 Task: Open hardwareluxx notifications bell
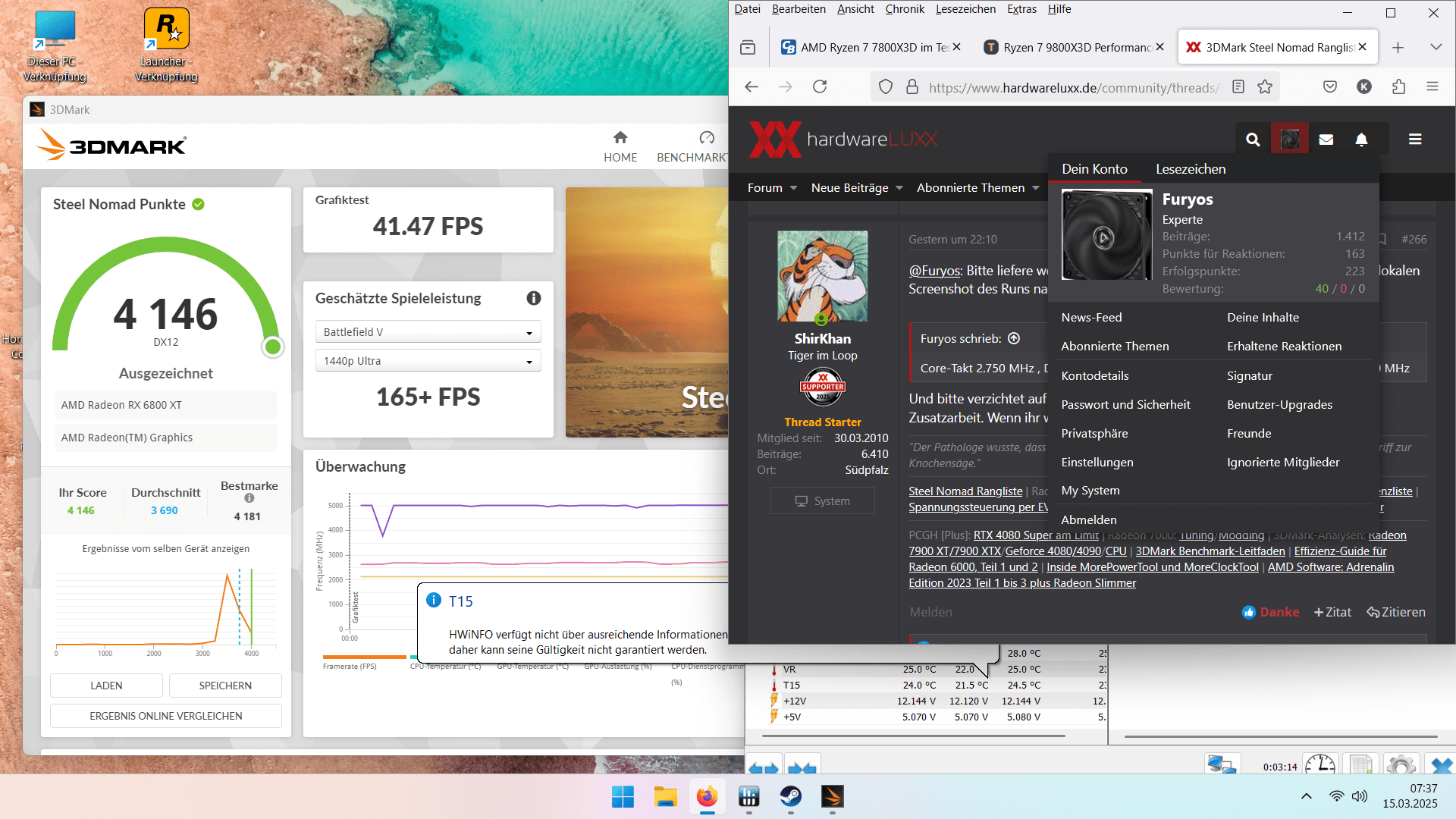1361,140
